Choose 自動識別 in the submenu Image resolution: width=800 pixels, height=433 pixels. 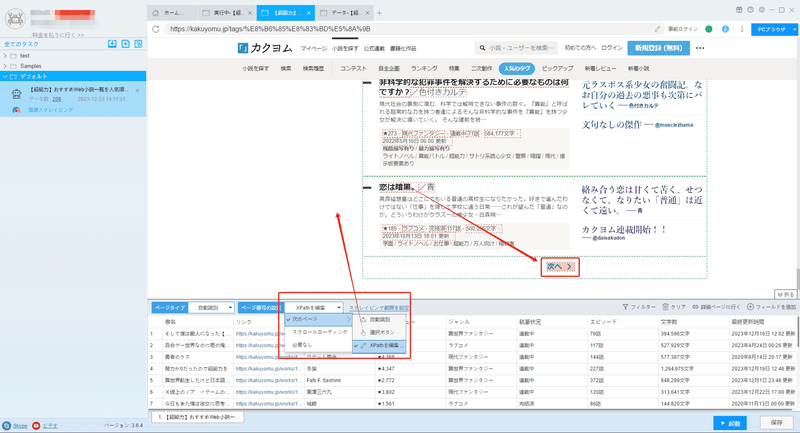tap(380, 320)
